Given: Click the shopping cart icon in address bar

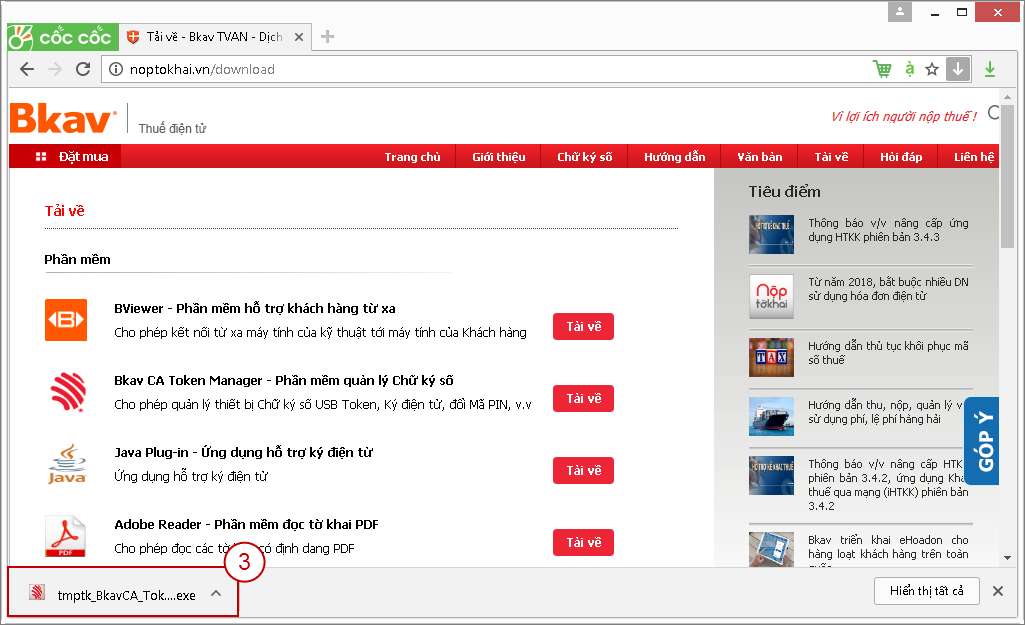Looking at the screenshot, I should (x=881, y=69).
